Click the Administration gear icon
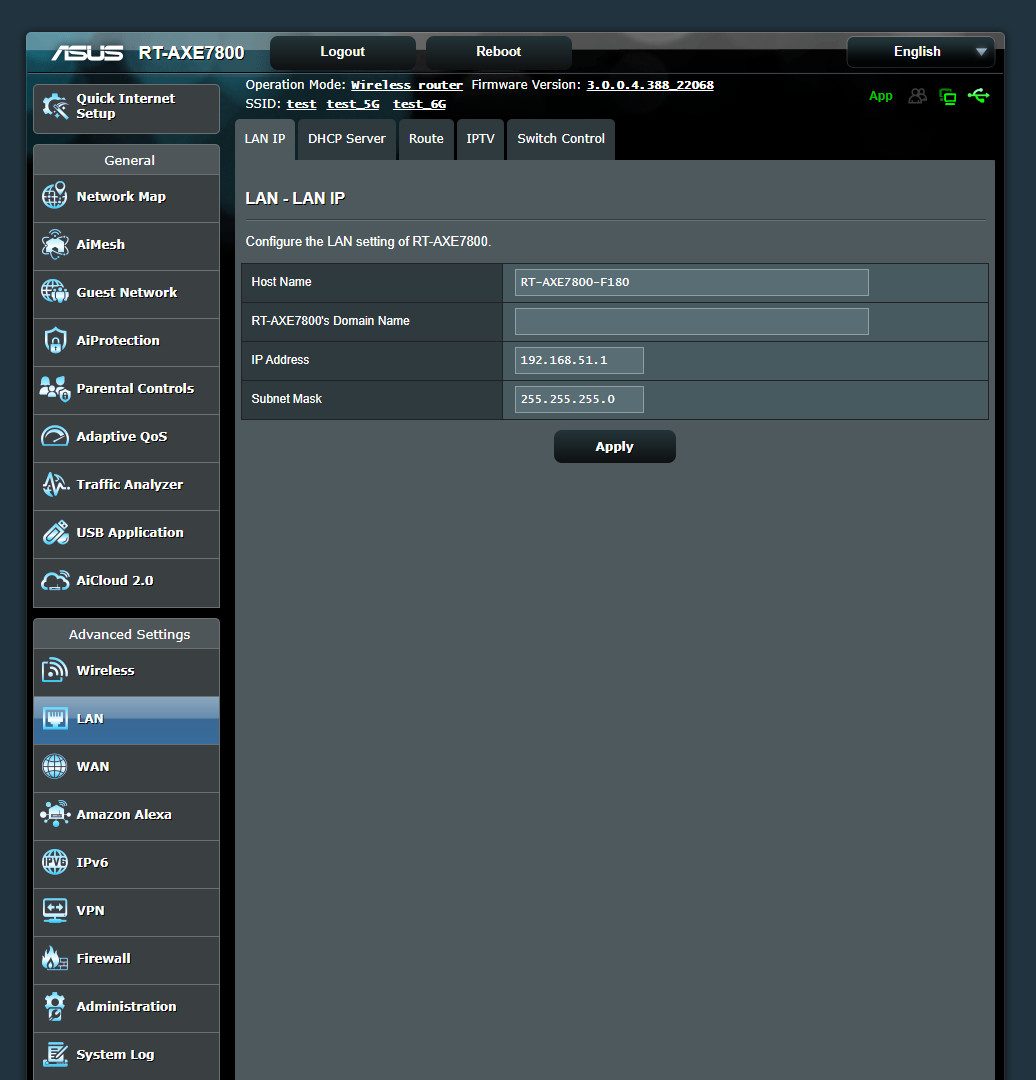Screen dimensions: 1036x1080 pos(54,1006)
